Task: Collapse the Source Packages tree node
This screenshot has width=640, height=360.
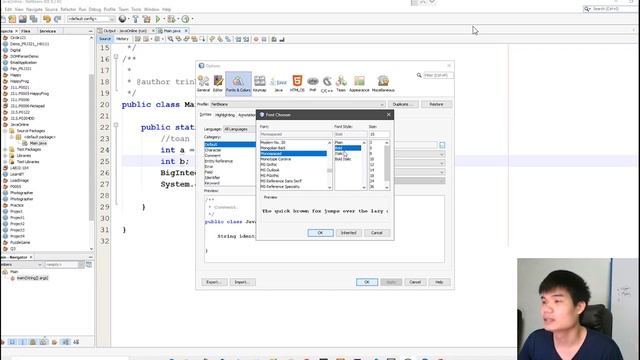Action: coord(5,131)
